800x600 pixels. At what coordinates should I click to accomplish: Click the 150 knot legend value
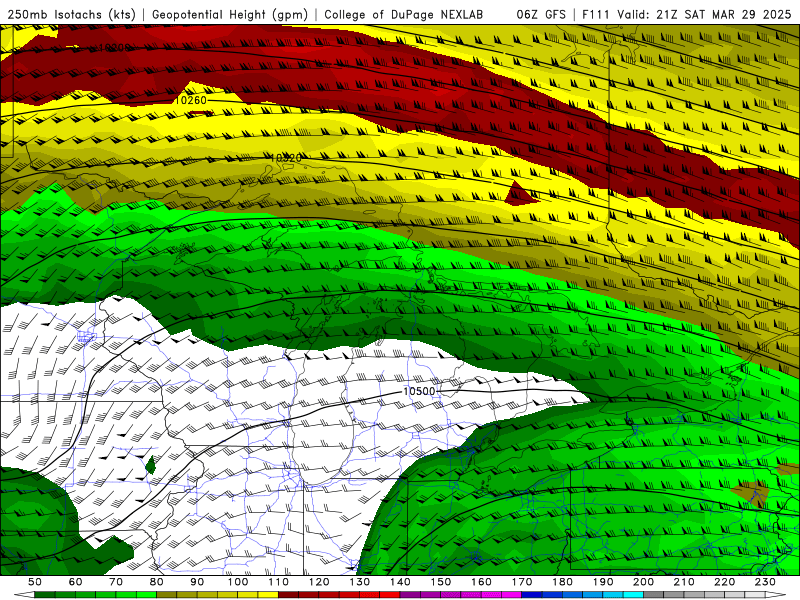441,582
